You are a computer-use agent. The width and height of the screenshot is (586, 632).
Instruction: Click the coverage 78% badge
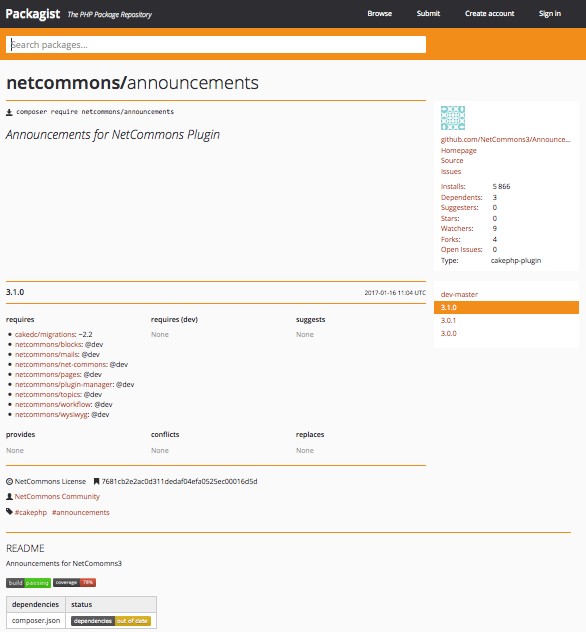pyautogui.click(x=75, y=582)
